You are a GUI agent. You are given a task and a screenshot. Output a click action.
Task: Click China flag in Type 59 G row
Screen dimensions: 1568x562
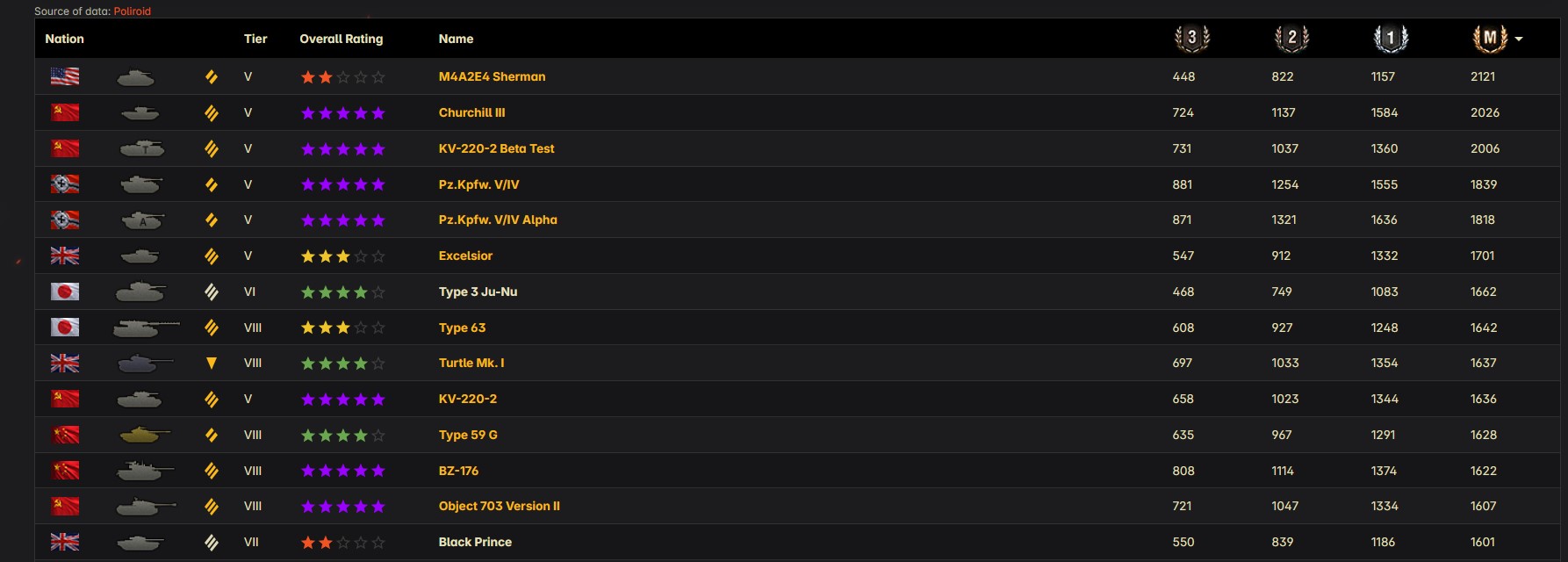pyautogui.click(x=65, y=435)
